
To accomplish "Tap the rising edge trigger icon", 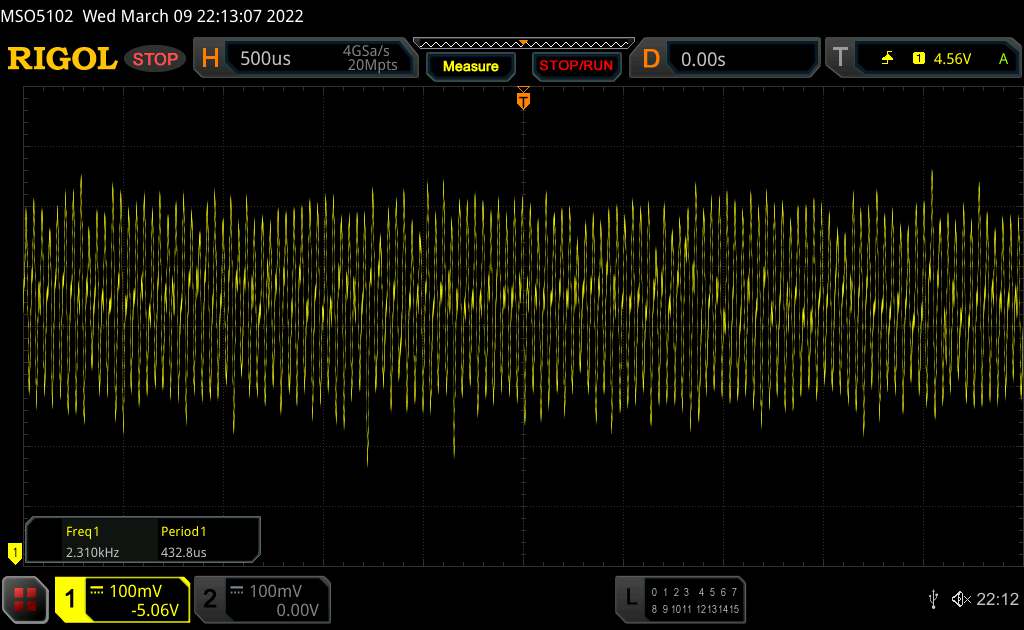I will [887, 59].
